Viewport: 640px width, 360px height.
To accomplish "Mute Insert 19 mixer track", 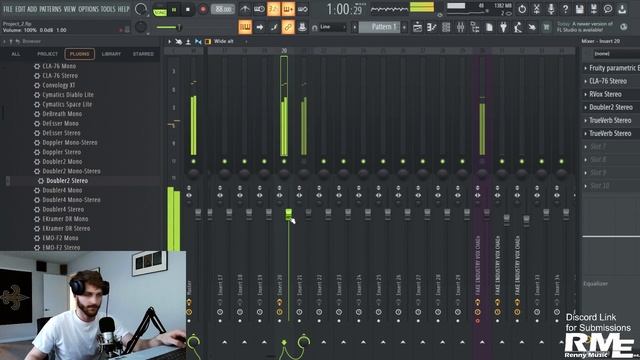I will pos(264,162).
